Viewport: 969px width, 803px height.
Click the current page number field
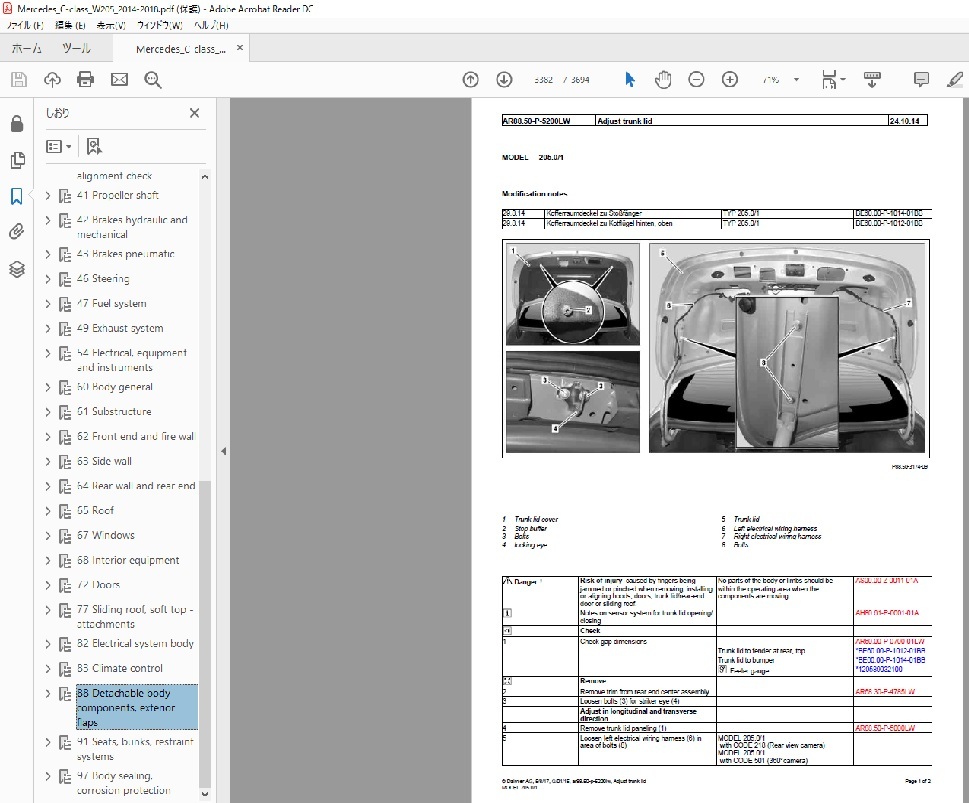(x=543, y=80)
